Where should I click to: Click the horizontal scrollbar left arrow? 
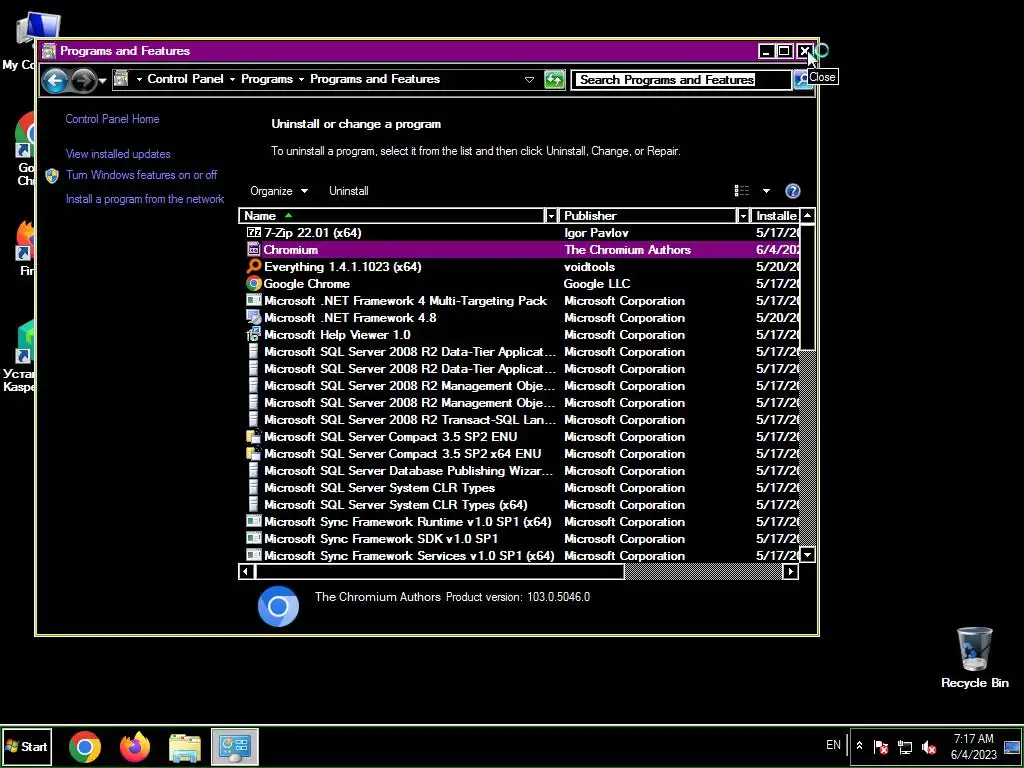[246, 572]
